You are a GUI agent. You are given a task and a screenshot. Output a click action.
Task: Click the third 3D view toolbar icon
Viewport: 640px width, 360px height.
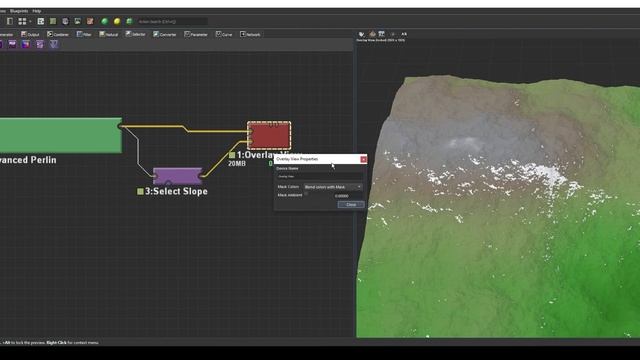382,34
